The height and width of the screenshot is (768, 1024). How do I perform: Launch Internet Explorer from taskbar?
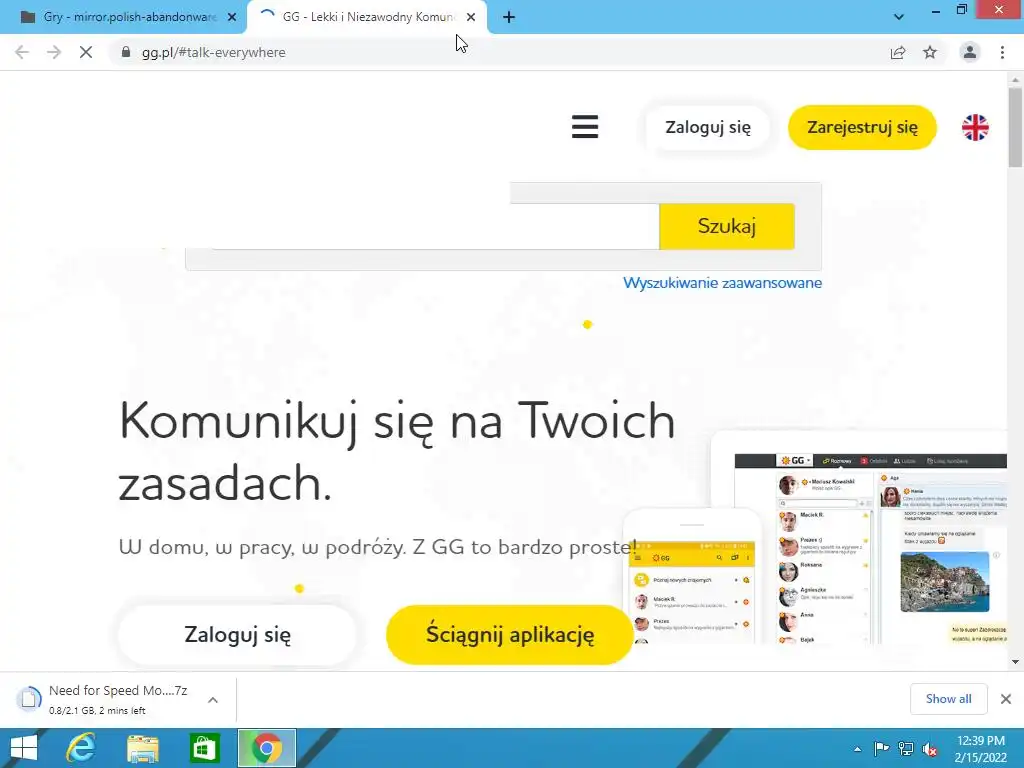tap(81, 748)
